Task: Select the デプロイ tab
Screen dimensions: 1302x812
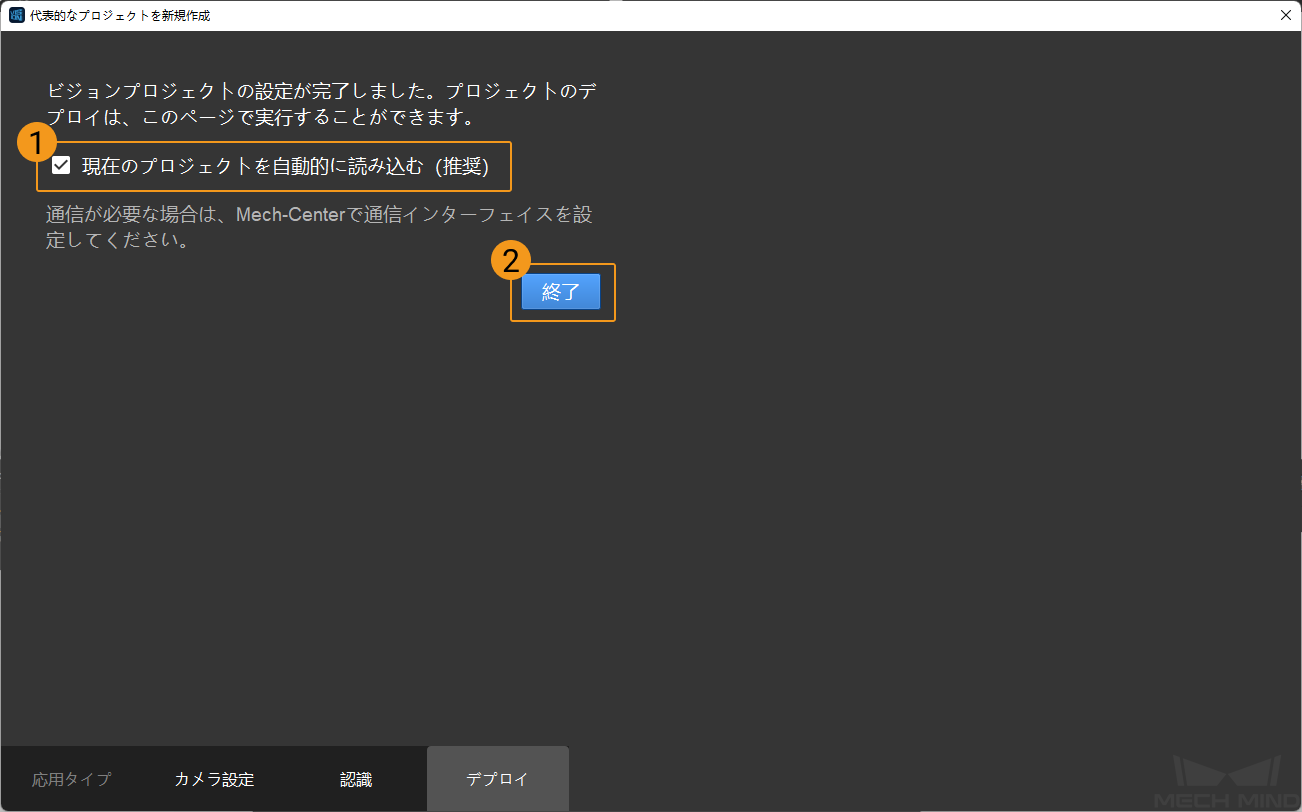Action: [498, 779]
